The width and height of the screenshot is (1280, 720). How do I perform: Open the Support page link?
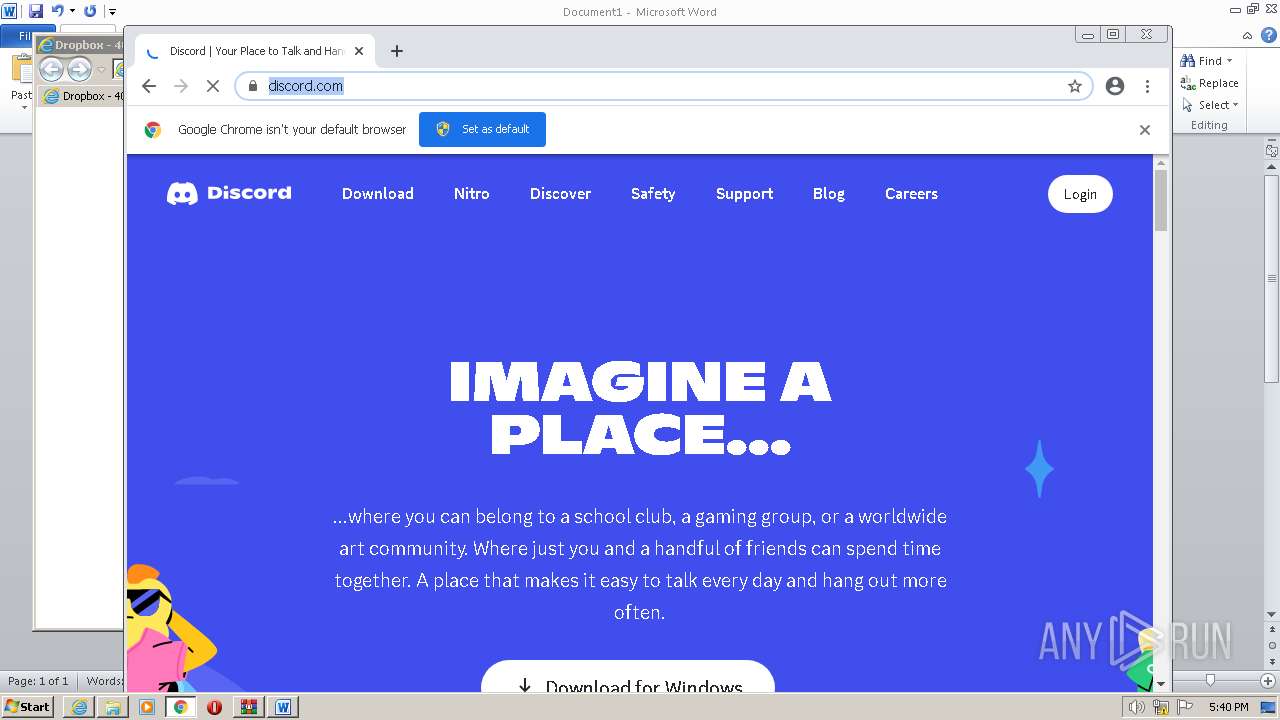coord(744,194)
